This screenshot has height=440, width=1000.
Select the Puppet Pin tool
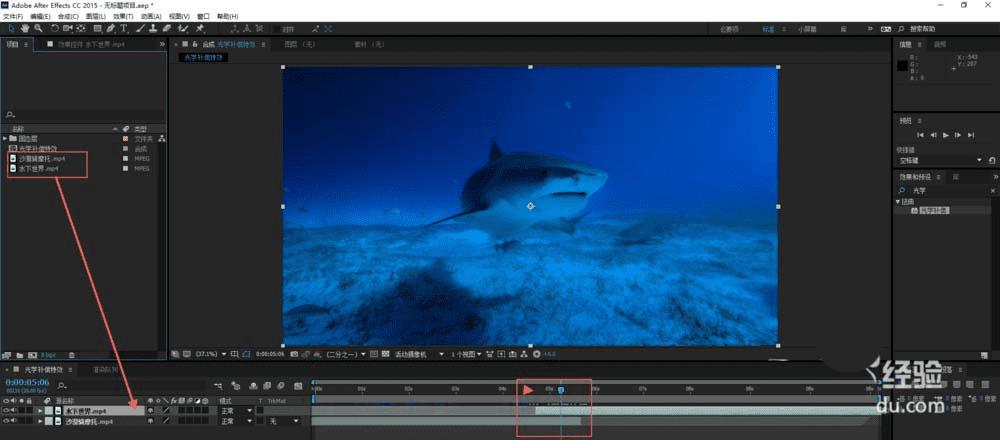tap(200, 29)
